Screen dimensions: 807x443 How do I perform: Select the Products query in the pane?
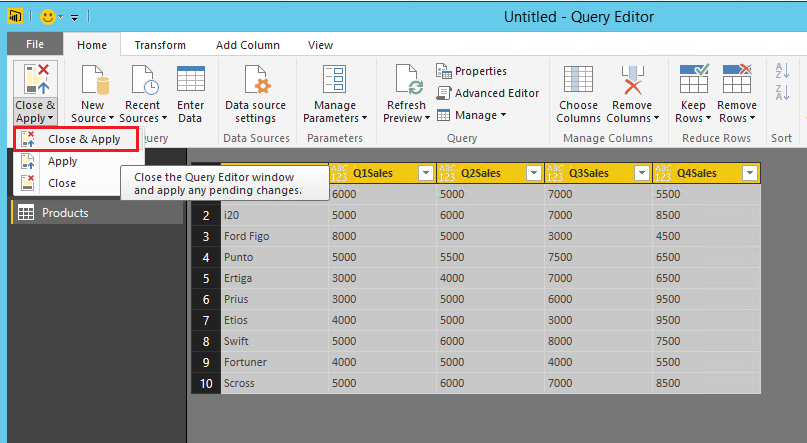pos(65,212)
